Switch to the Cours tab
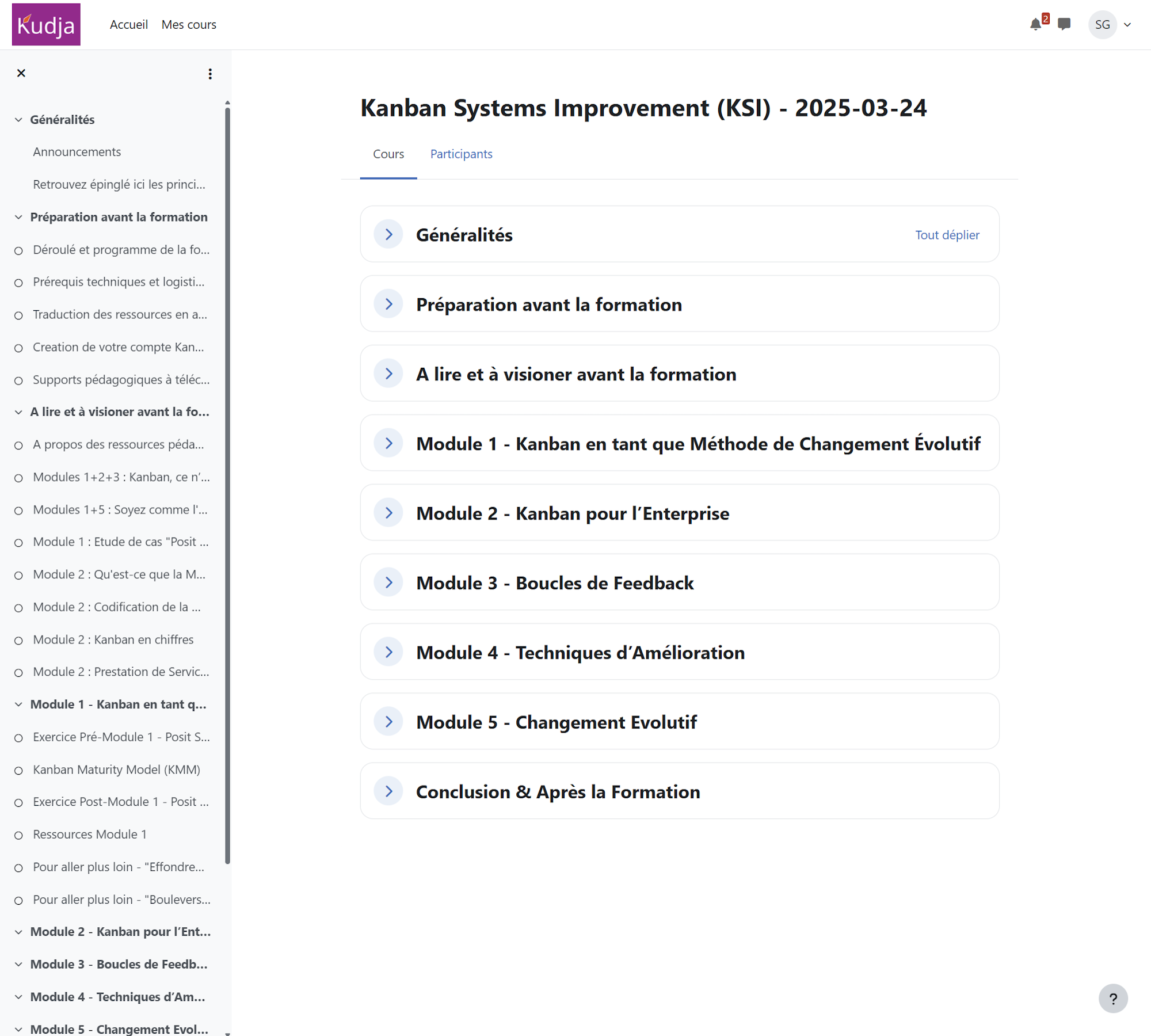Screen dimensions: 1151x1036 (388, 154)
